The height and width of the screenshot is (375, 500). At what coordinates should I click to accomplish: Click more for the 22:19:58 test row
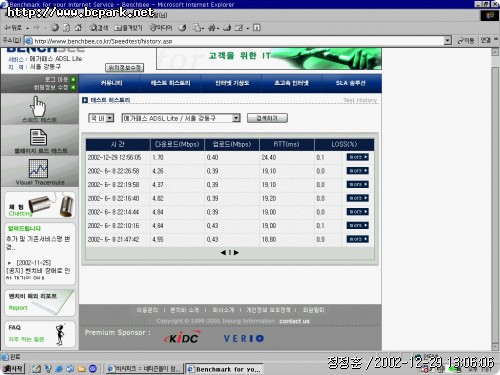(357, 184)
